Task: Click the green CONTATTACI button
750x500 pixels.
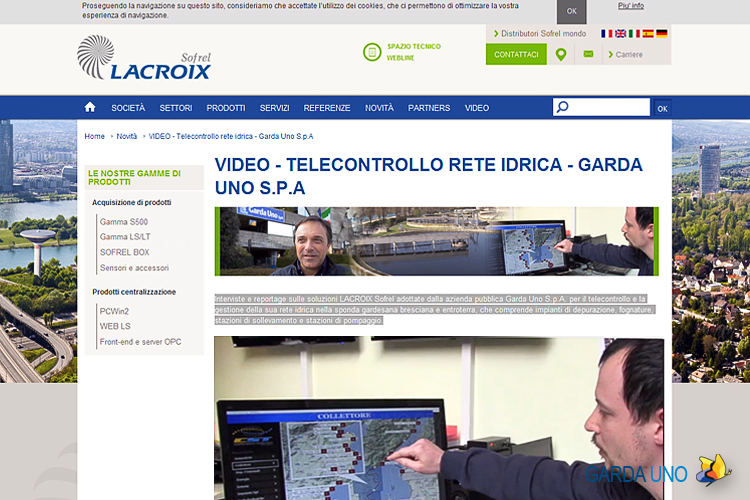Action: tap(516, 55)
